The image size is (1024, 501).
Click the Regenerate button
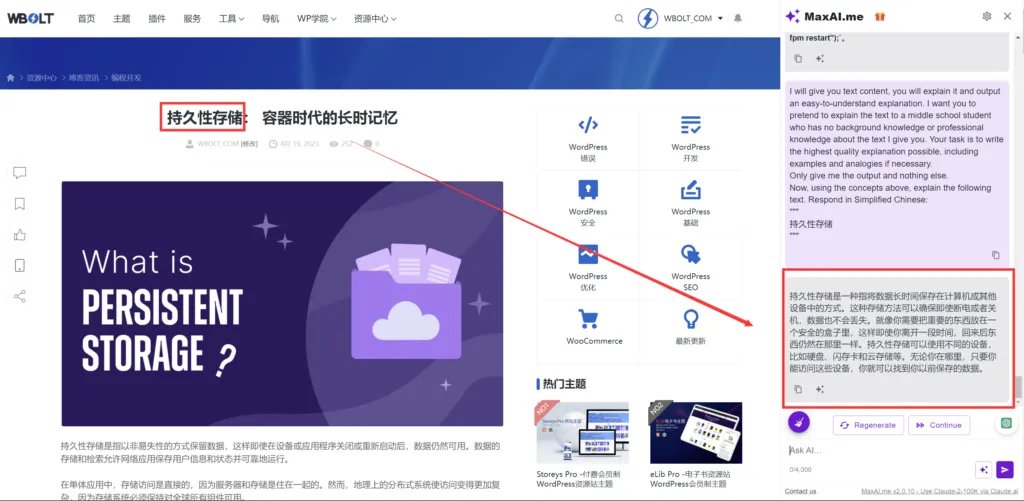[868, 425]
